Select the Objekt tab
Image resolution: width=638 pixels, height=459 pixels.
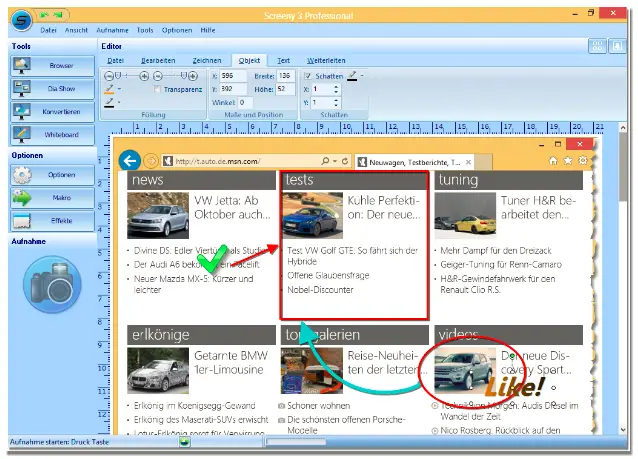[249, 60]
